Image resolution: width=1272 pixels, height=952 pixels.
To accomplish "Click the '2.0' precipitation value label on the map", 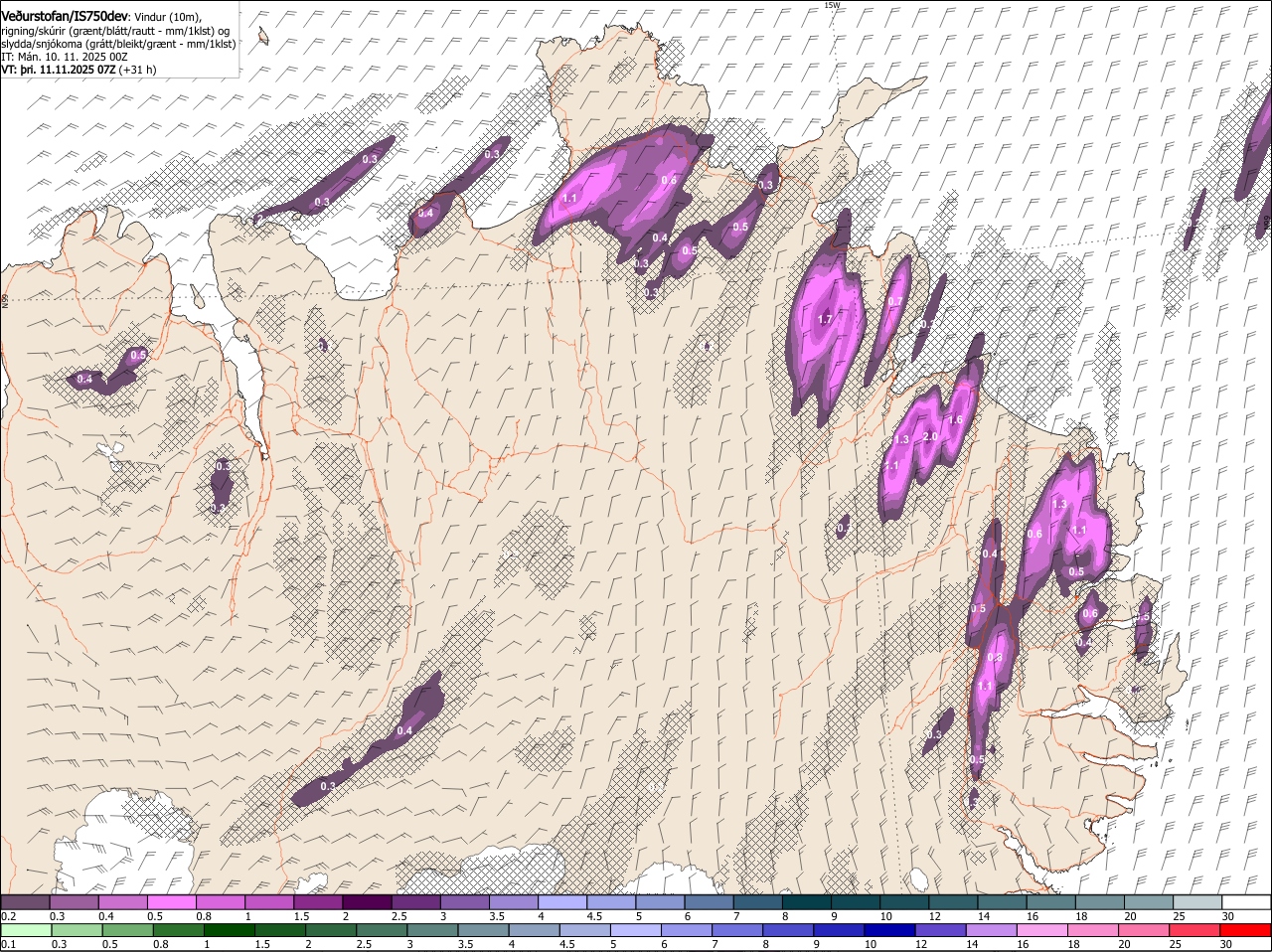I will point(930,437).
